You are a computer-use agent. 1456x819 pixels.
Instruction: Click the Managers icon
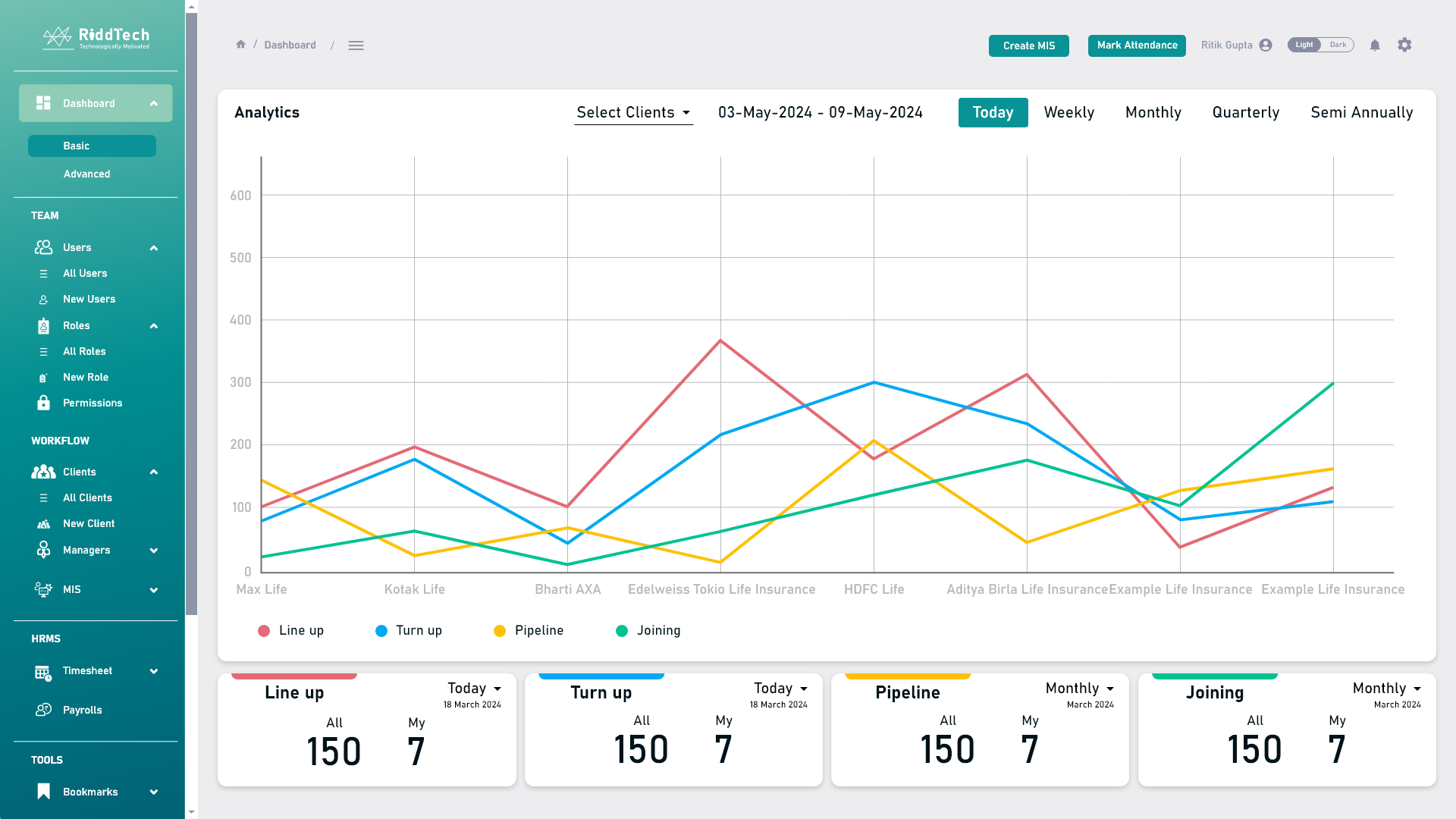pyautogui.click(x=43, y=550)
